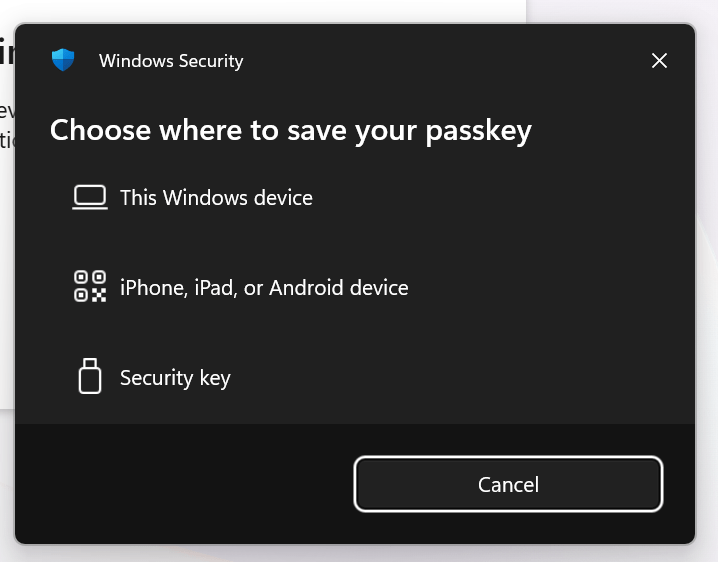Pick the "Security key" option label
The image size is (718, 562).
[x=175, y=378]
